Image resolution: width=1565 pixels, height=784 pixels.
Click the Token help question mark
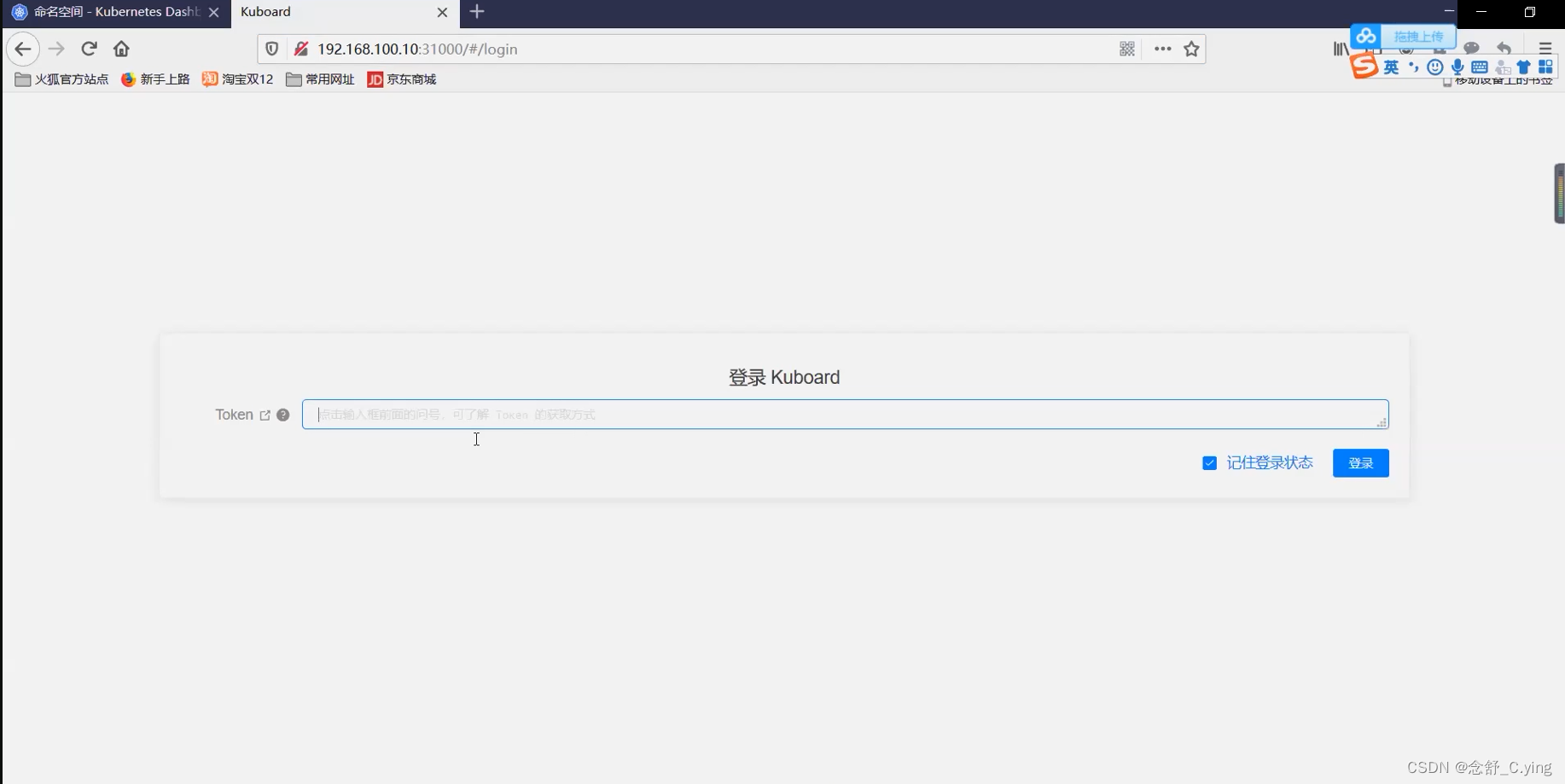283,415
